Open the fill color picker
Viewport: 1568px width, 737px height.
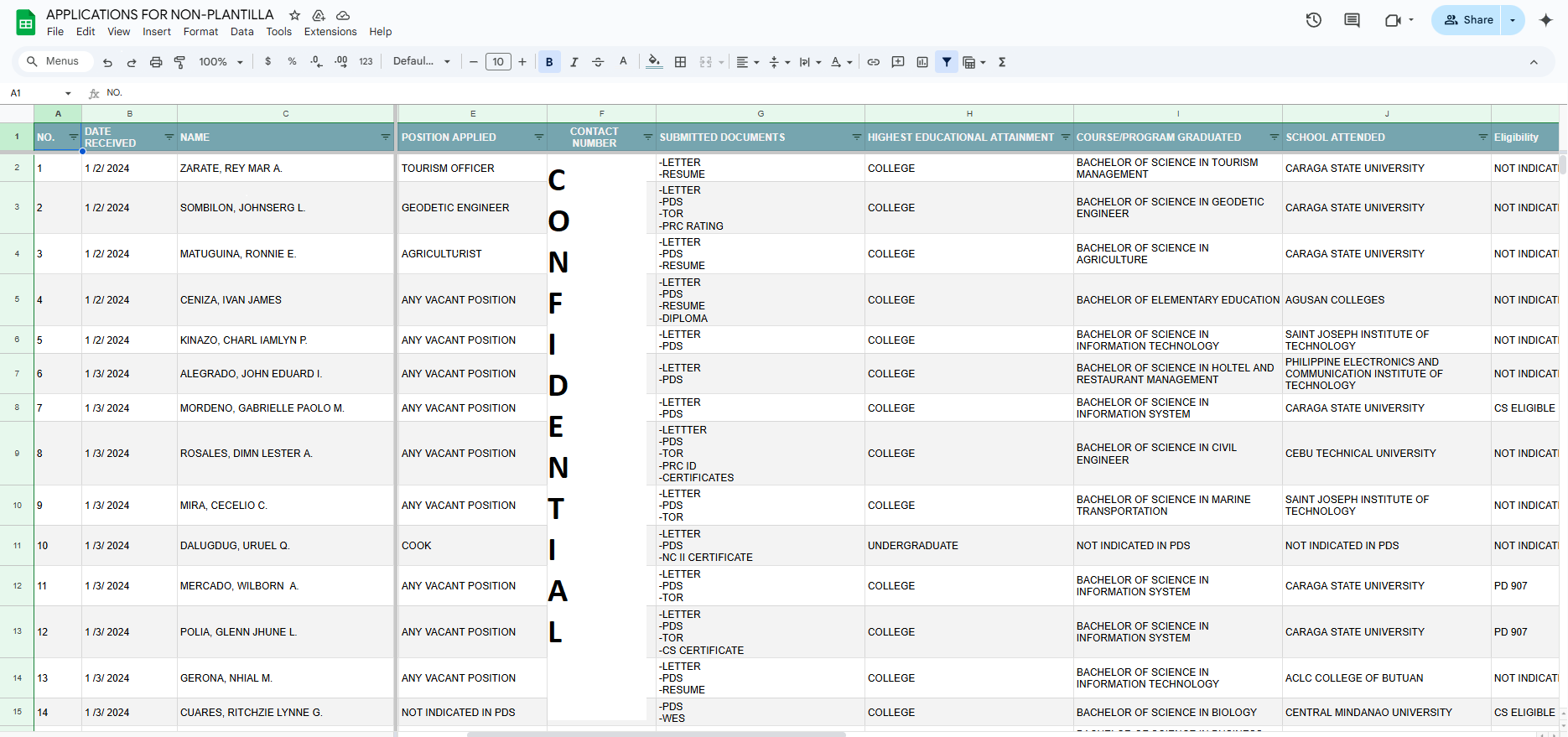(654, 62)
